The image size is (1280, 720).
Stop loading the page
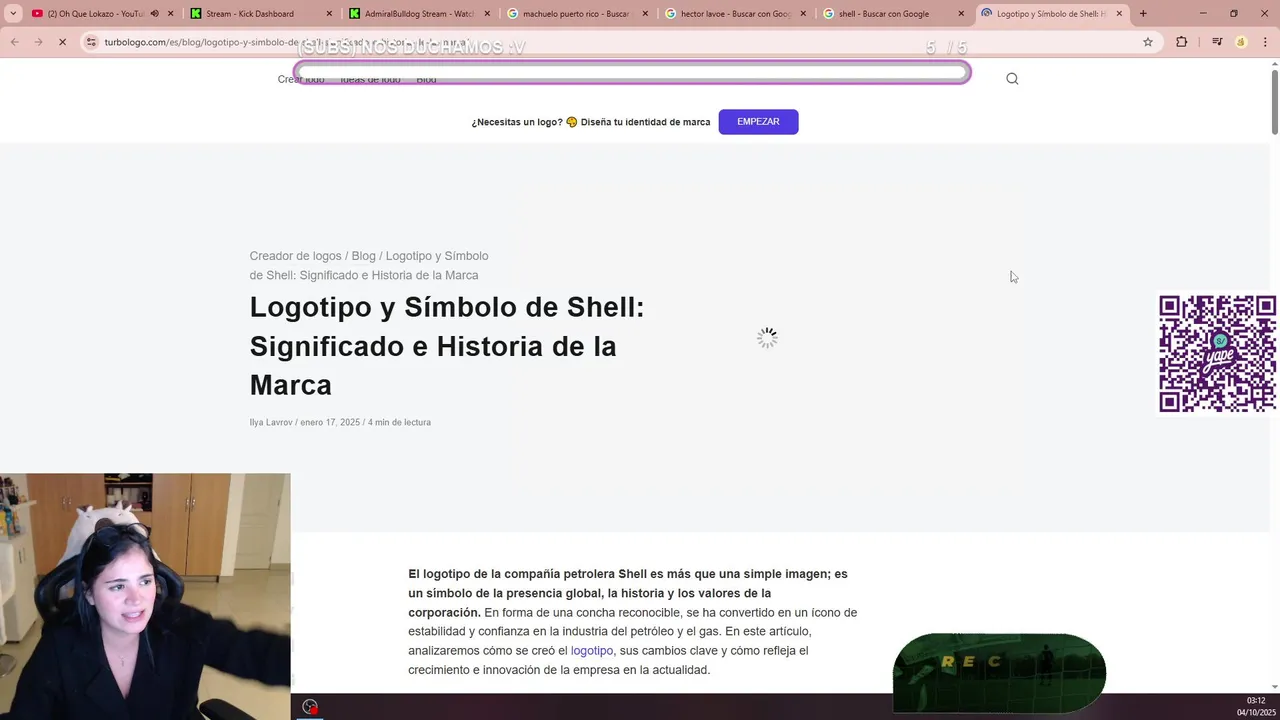62,42
